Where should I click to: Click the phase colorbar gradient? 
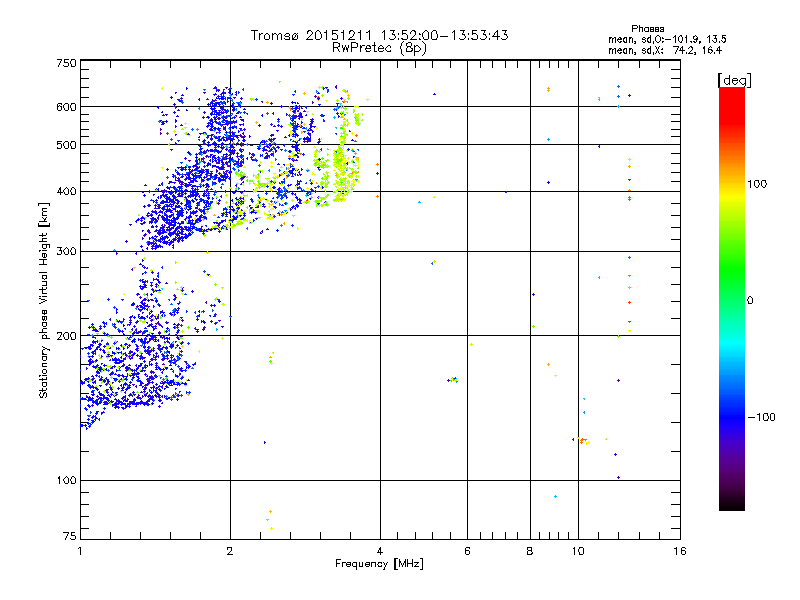(x=732, y=299)
